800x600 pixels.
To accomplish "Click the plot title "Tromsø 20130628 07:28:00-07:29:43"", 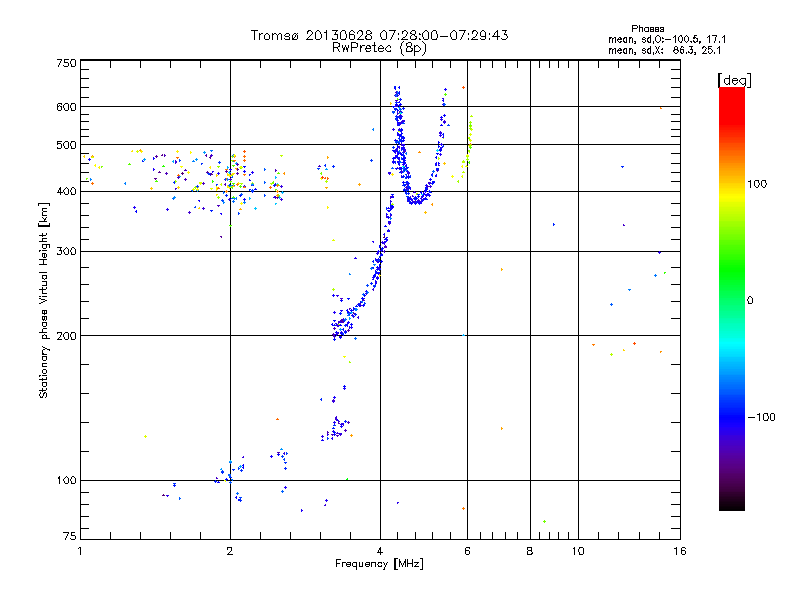I will click(x=379, y=35).
